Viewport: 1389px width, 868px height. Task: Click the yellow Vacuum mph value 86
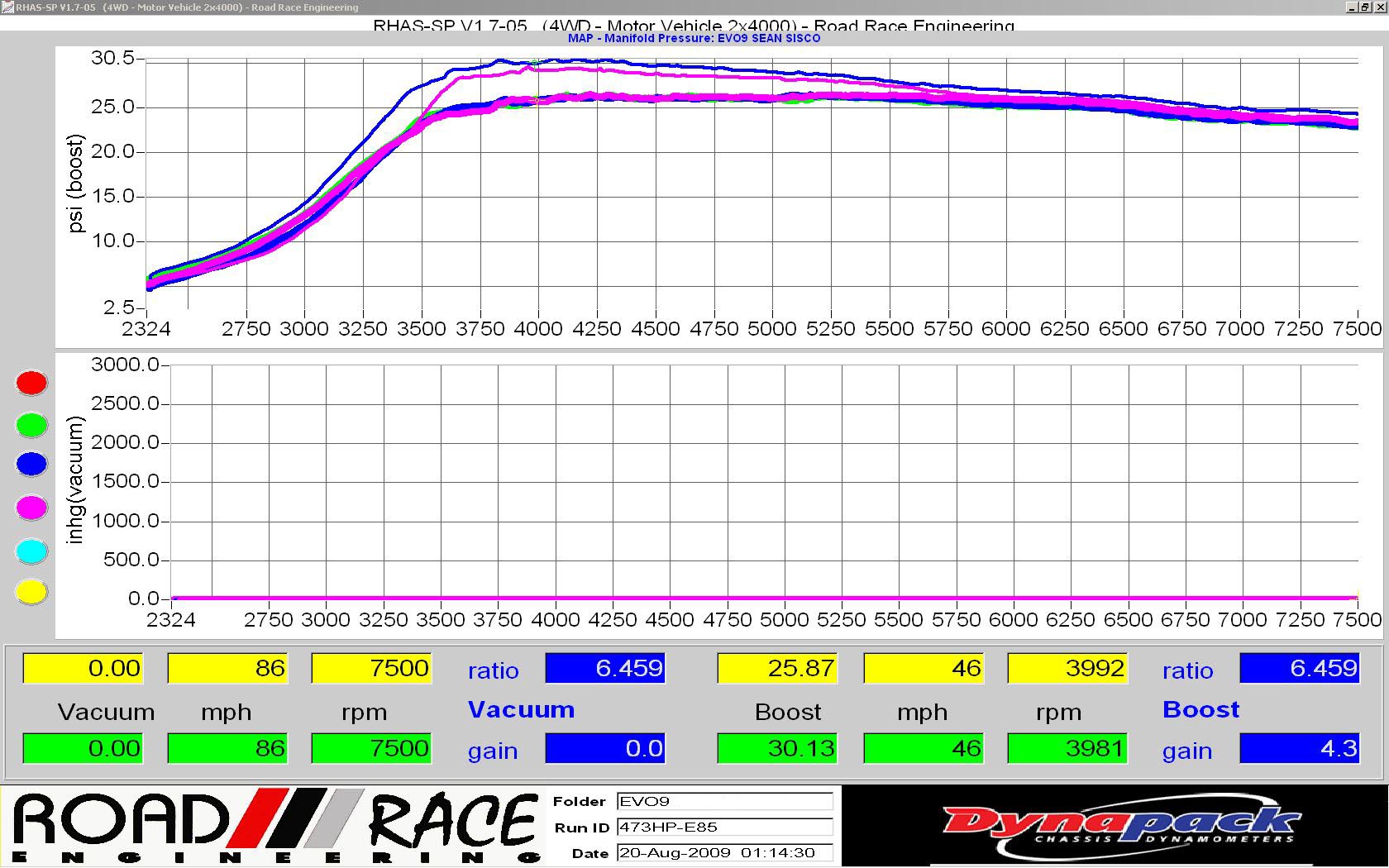coord(227,668)
